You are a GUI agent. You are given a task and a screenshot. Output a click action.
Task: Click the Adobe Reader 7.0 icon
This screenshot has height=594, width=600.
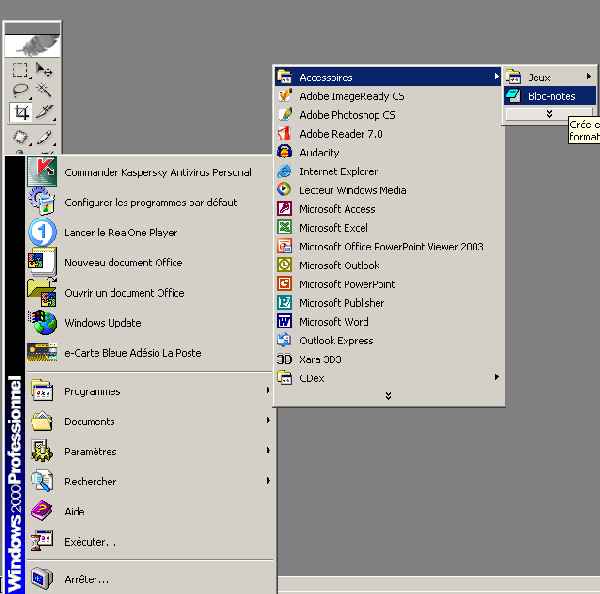pos(284,134)
